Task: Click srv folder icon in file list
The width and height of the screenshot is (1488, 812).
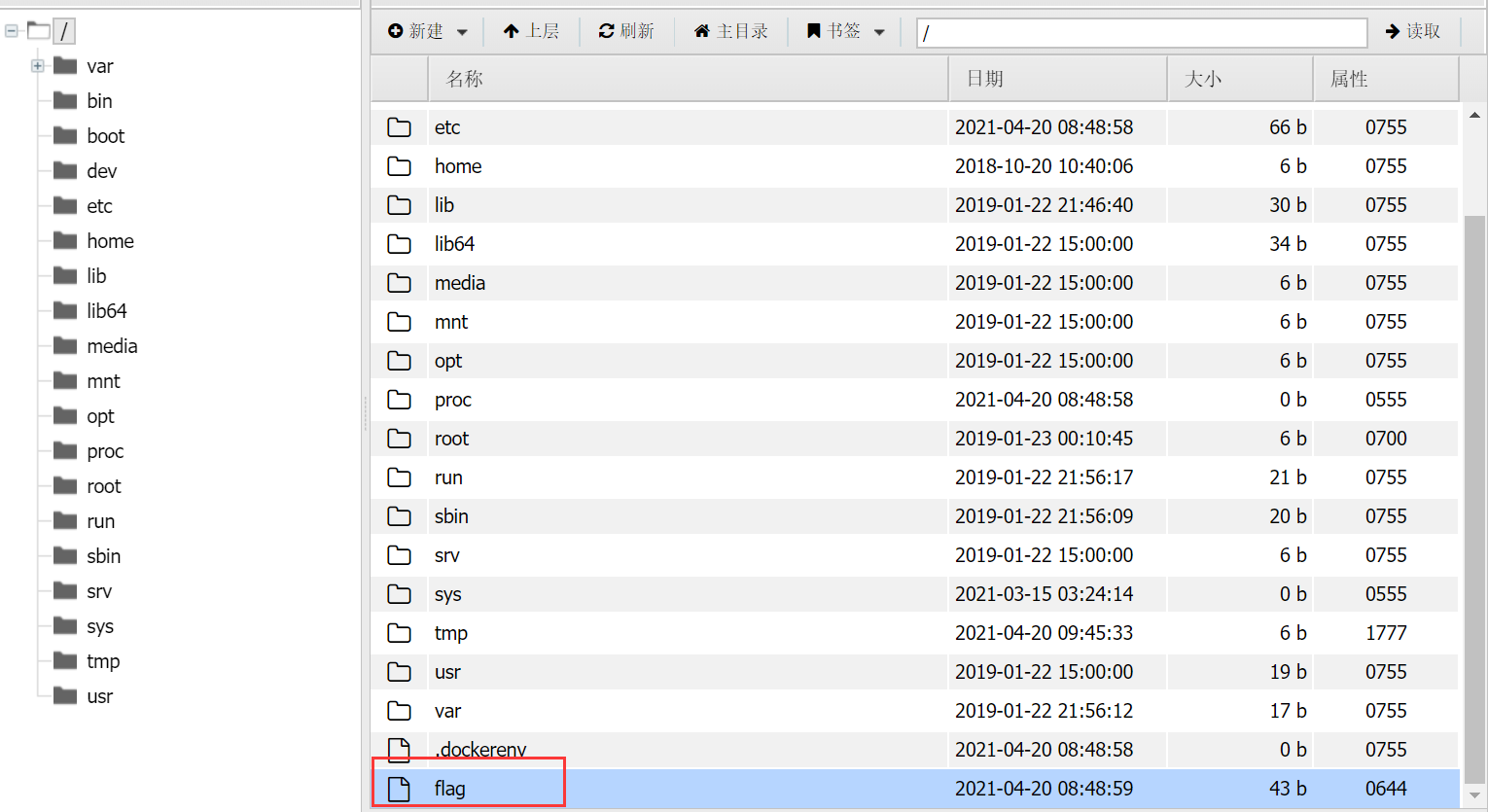Action: pos(399,555)
